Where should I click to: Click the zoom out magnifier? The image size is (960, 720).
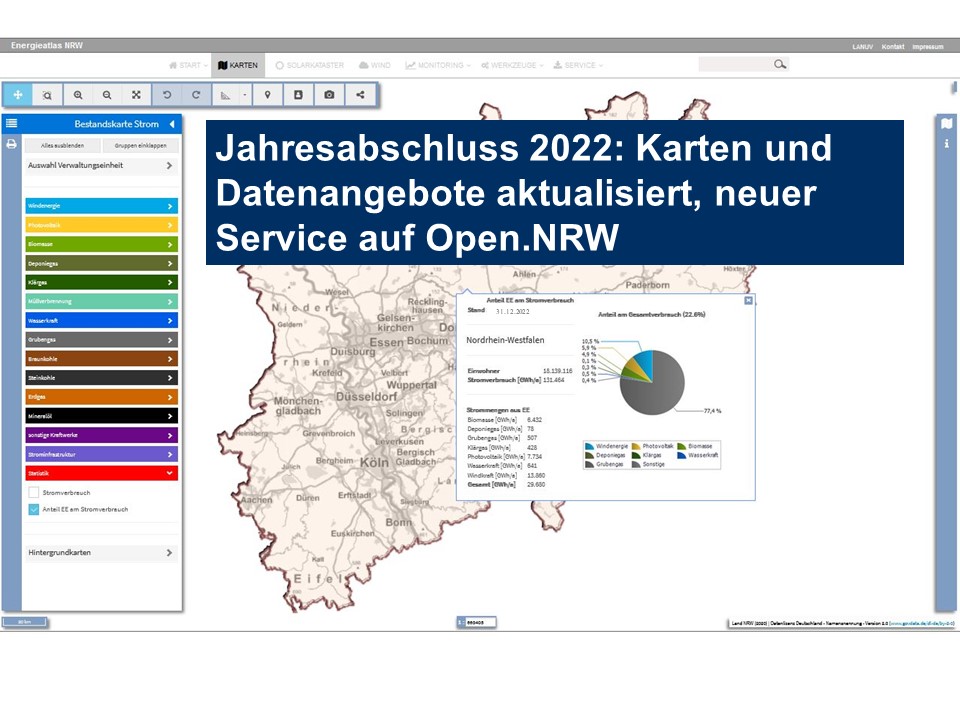click(x=107, y=95)
